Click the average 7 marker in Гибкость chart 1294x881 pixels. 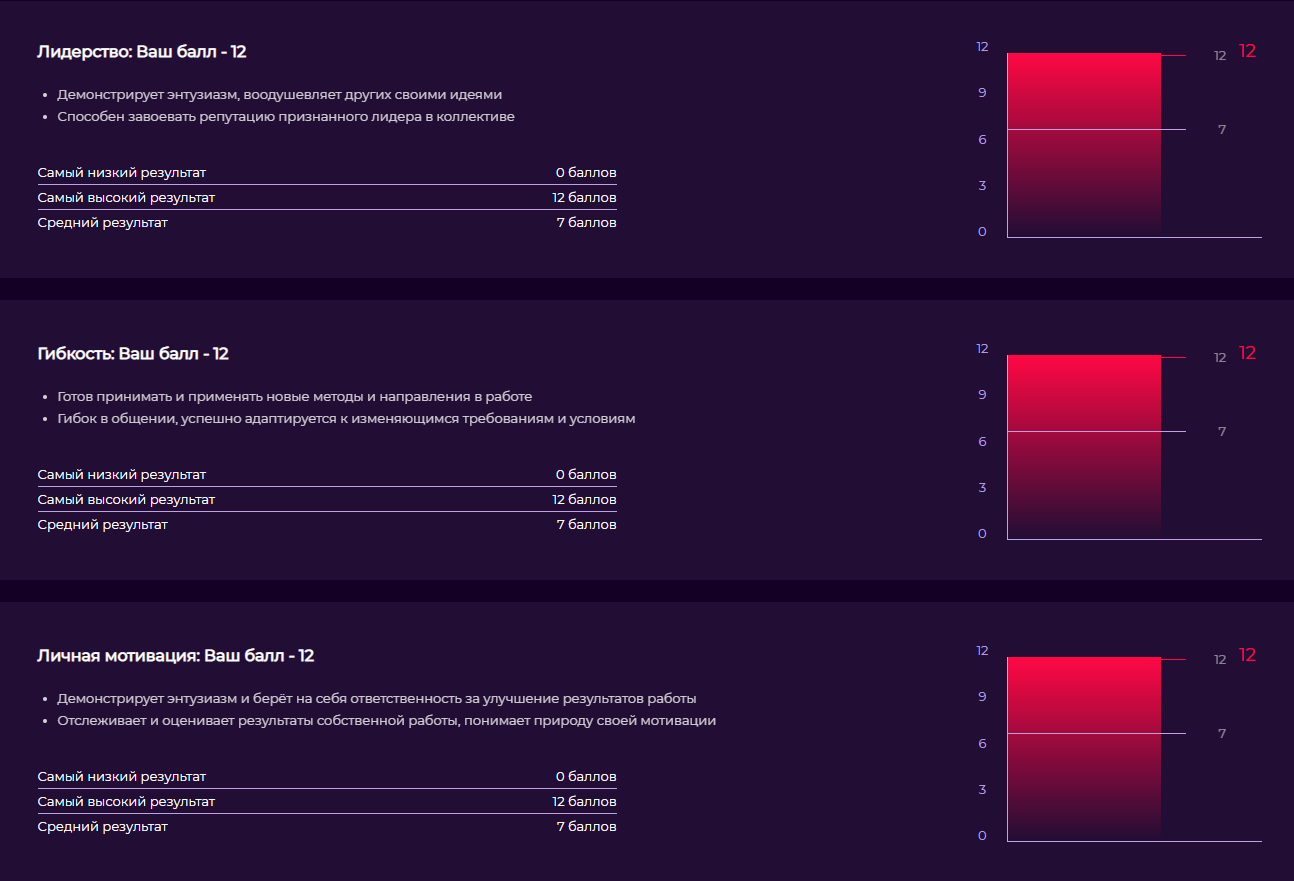(1222, 432)
